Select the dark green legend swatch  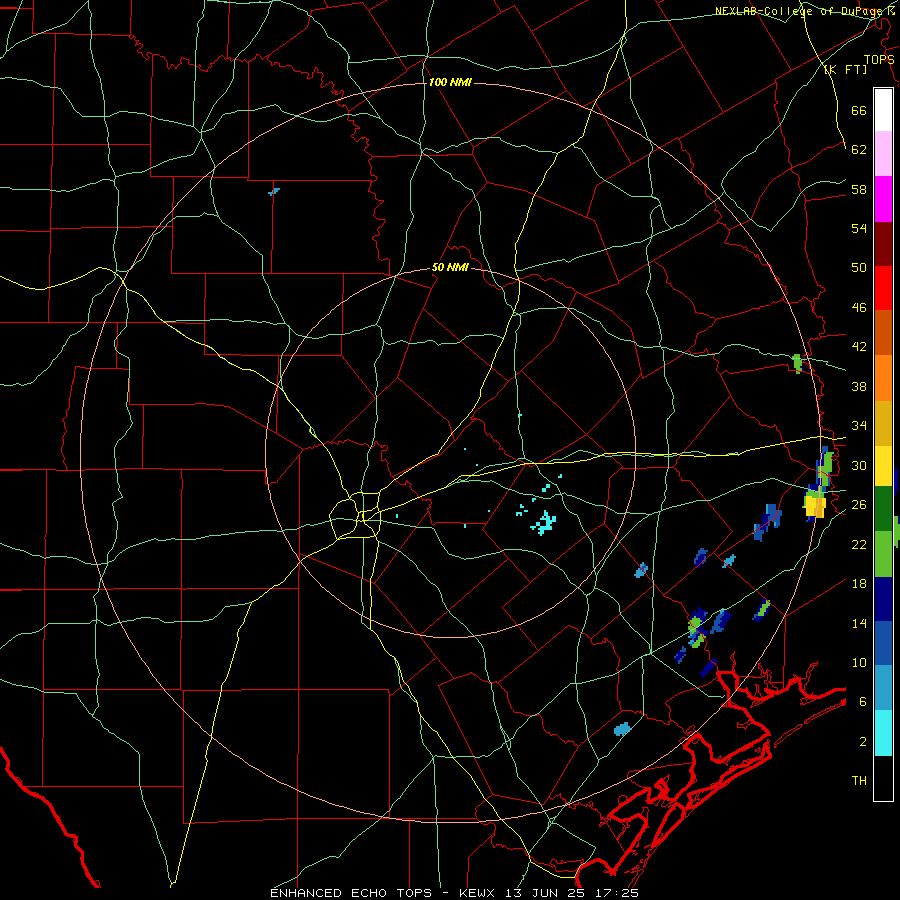pyautogui.click(x=883, y=509)
